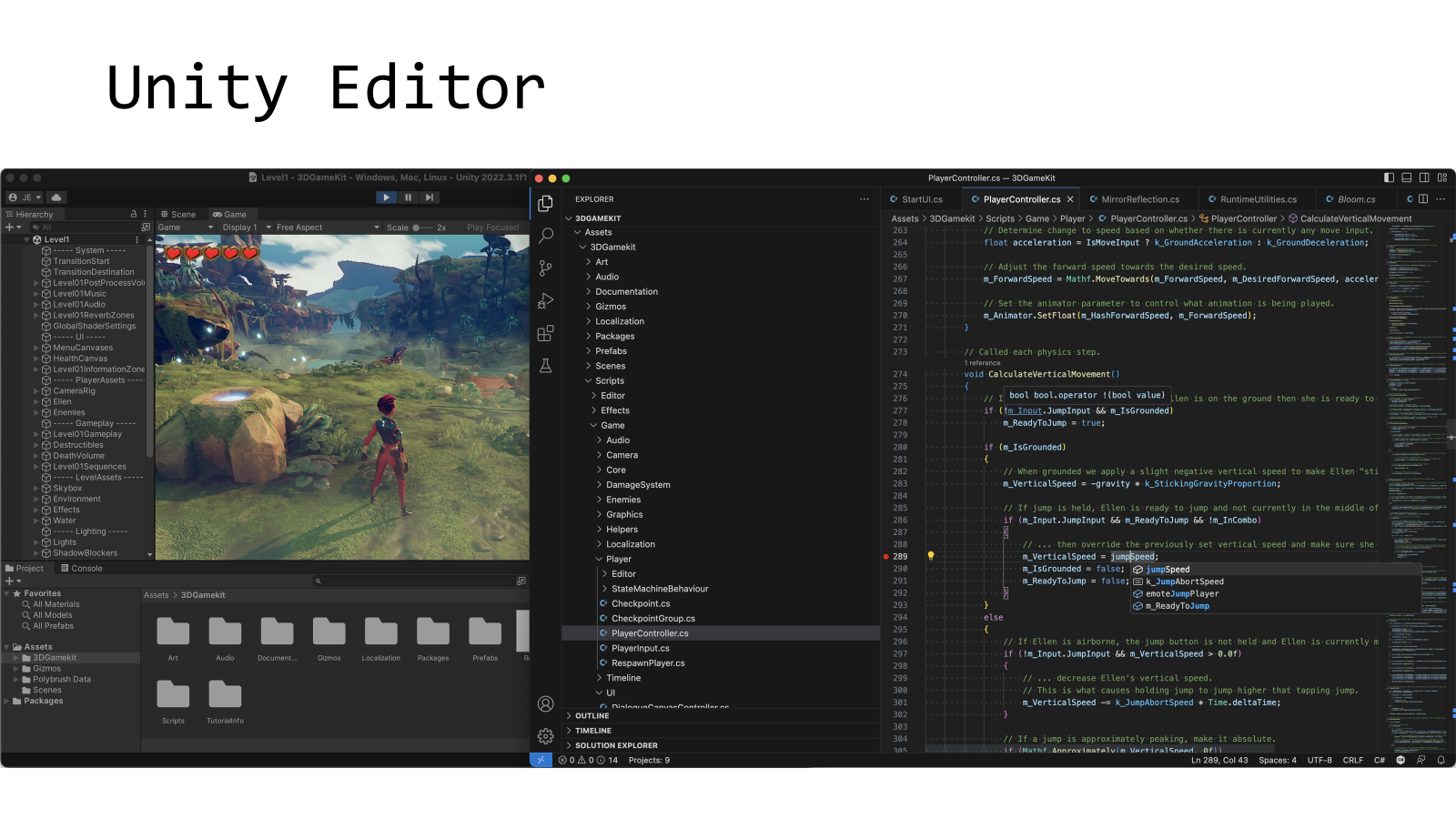Close the PlayerController.cs tab
The image size is (1456, 819).
tap(1070, 199)
